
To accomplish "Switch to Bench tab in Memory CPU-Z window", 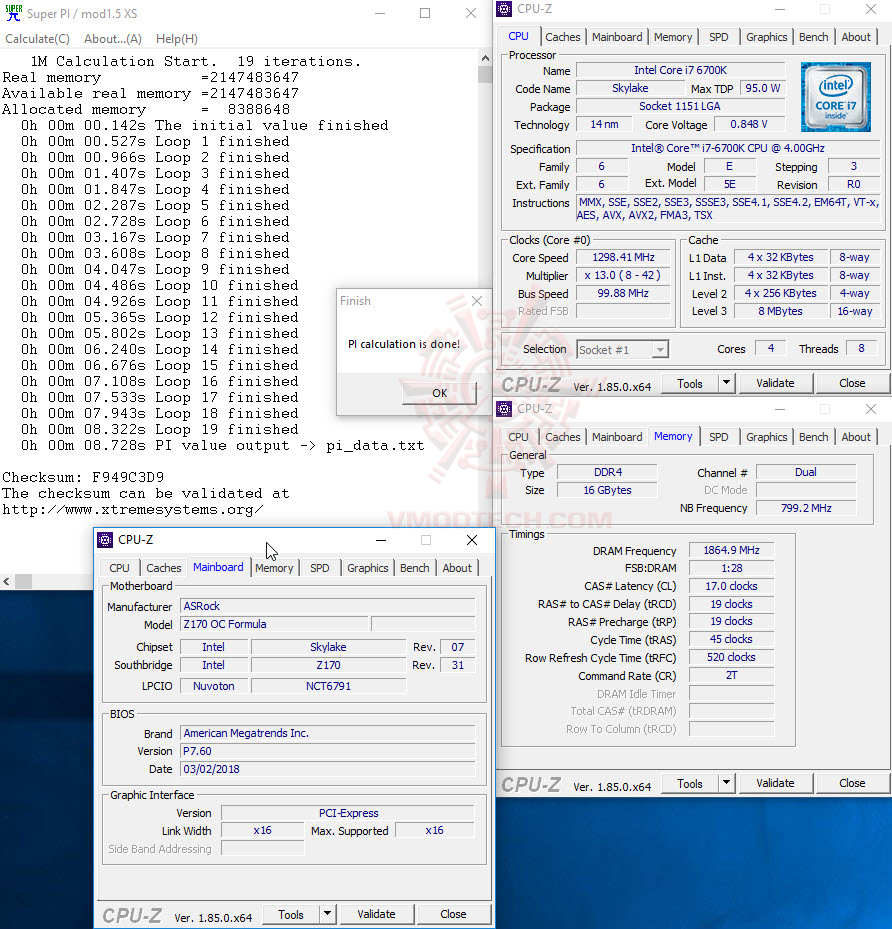I will click(x=813, y=437).
